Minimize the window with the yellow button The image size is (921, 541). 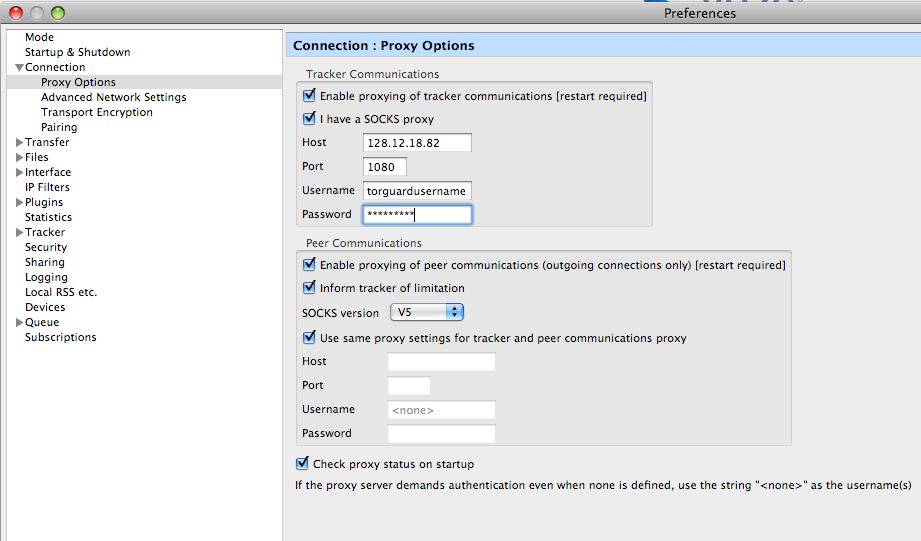(x=37, y=12)
